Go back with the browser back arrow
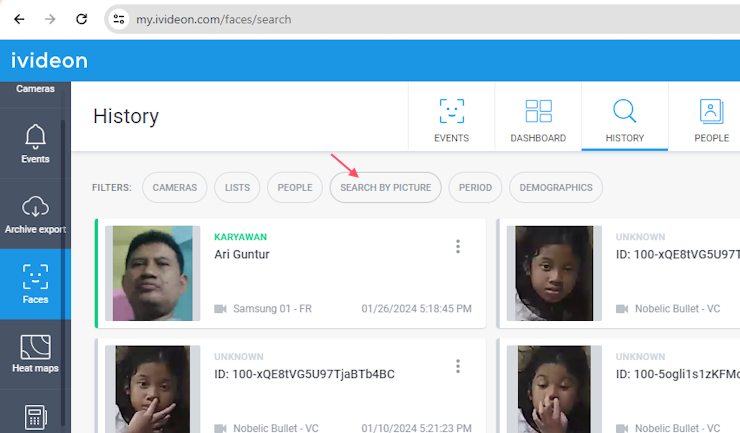Image resolution: width=740 pixels, height=433 pixels. point(19,19)
